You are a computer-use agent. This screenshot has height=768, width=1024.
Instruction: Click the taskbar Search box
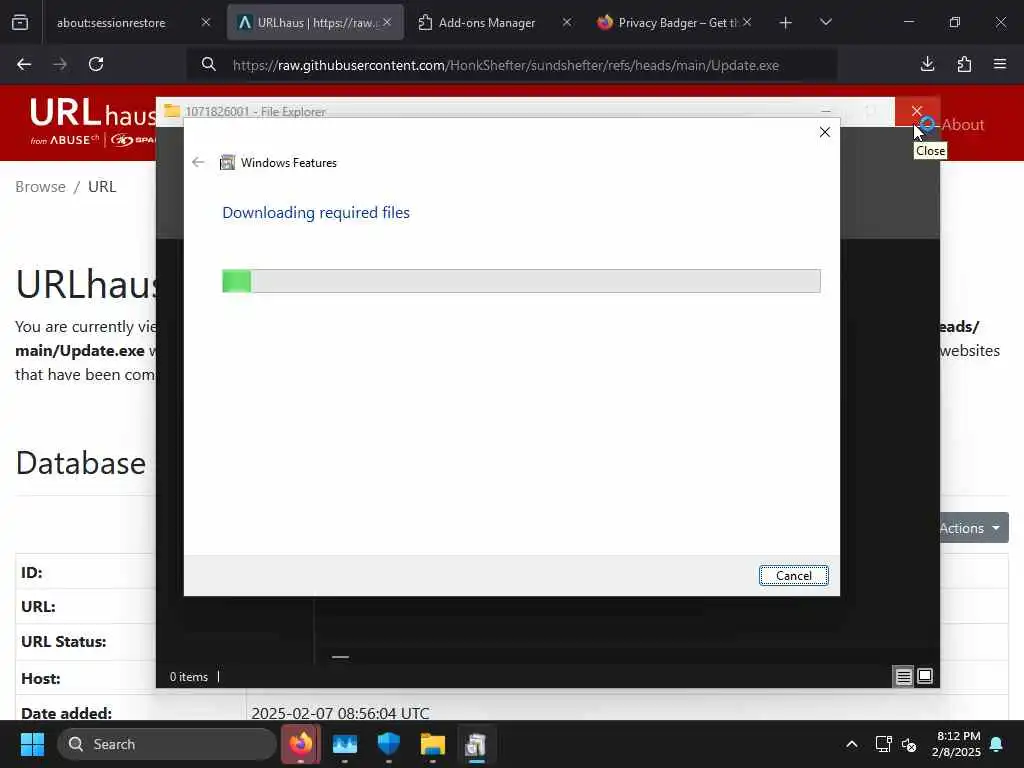point(167,744)
